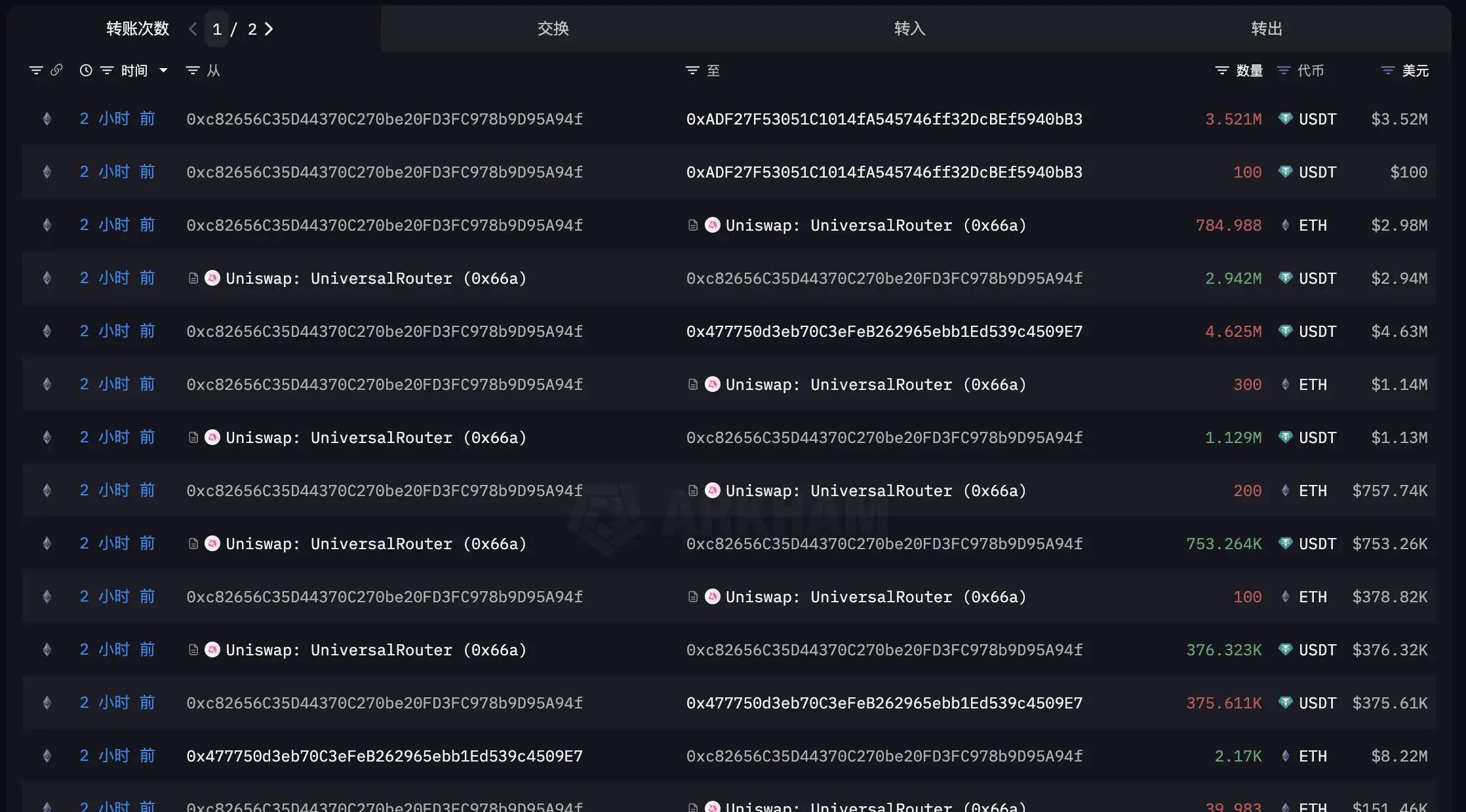The image size is (1466, 812).
Task: Open the filter icon next to 至
Action: click(692, 70)
